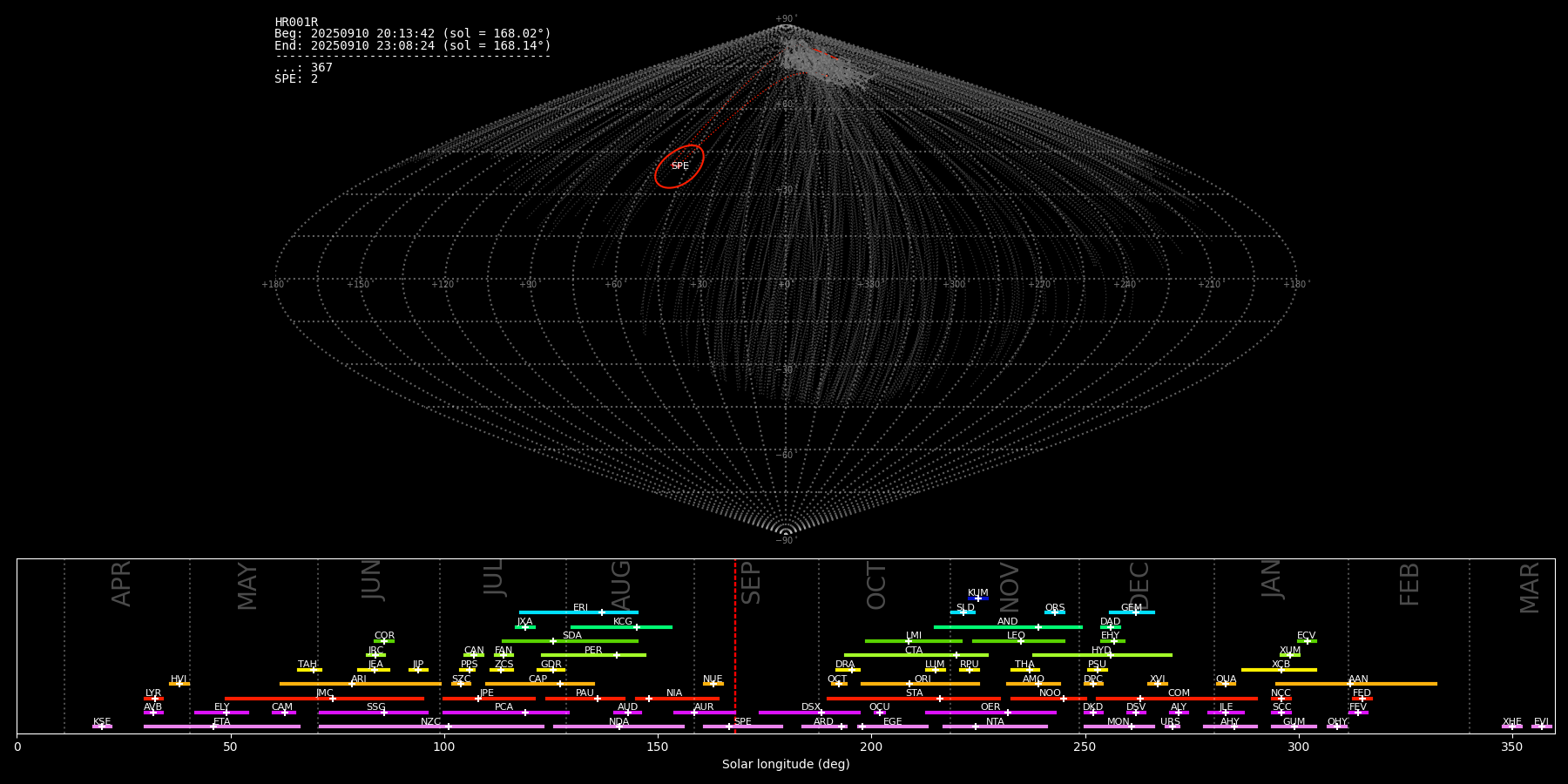The image size is (1568, 784).
Task: Click the pink EVI shower bar
Action: tap(1542, 727)
